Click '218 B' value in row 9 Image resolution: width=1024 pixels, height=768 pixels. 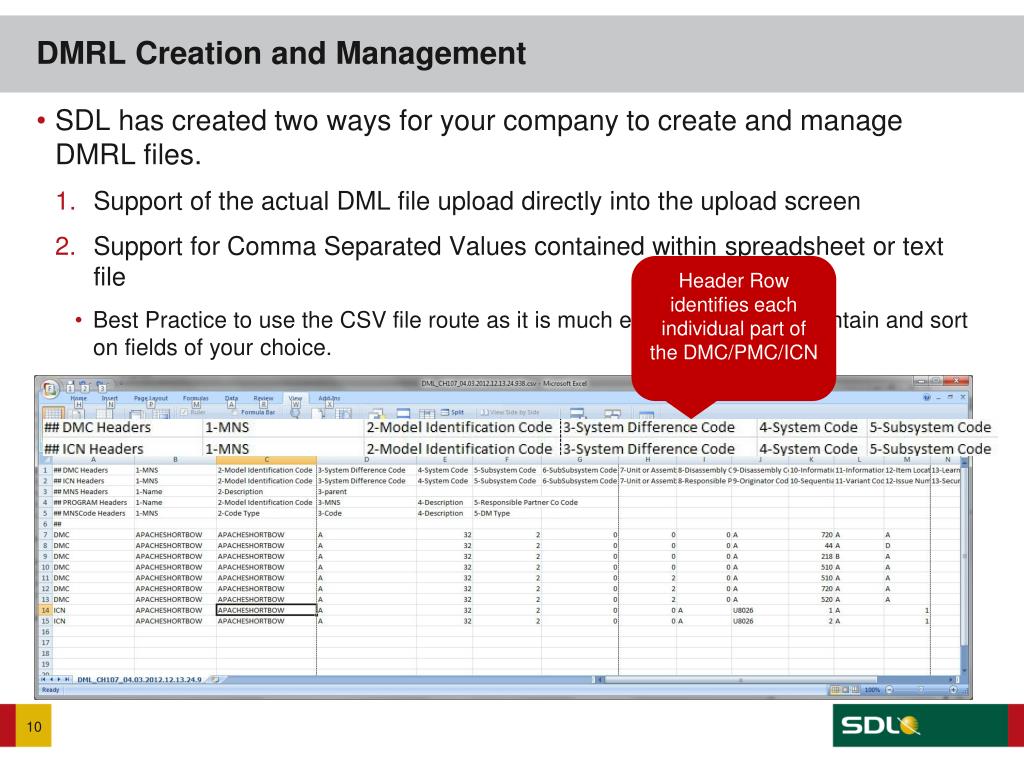(830, 556)
